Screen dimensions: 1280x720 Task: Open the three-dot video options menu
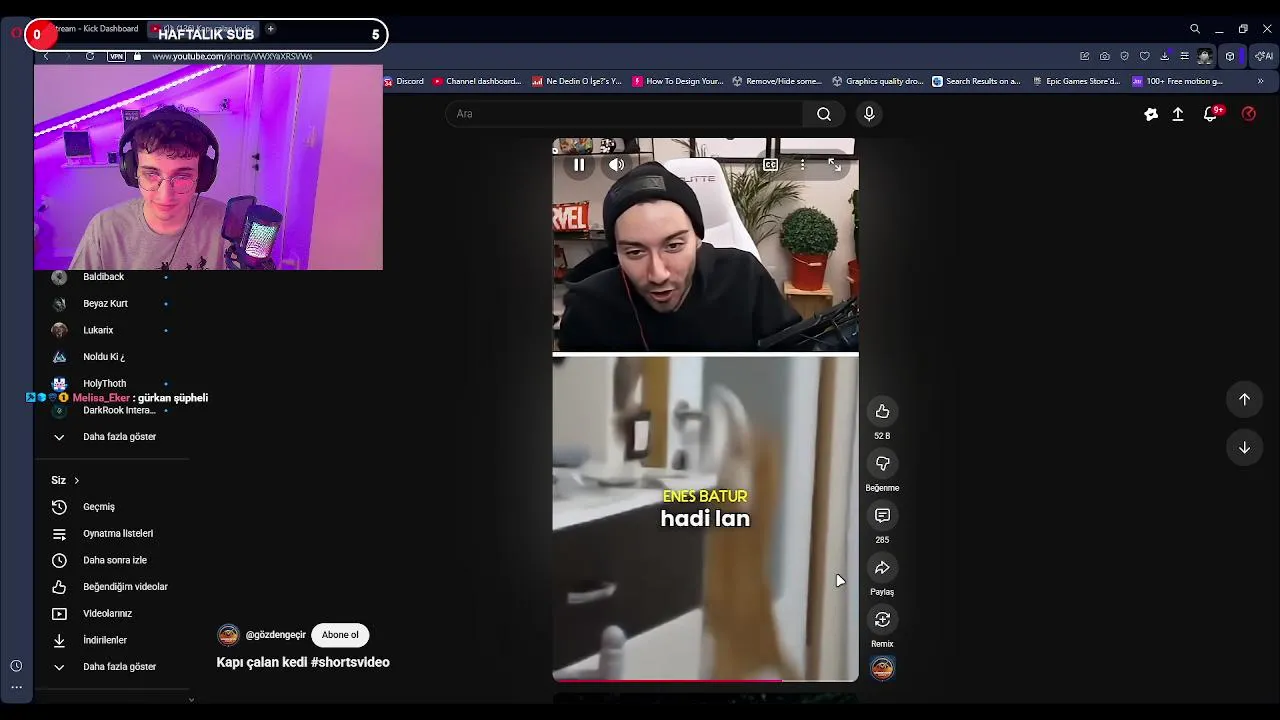(802, 165)
